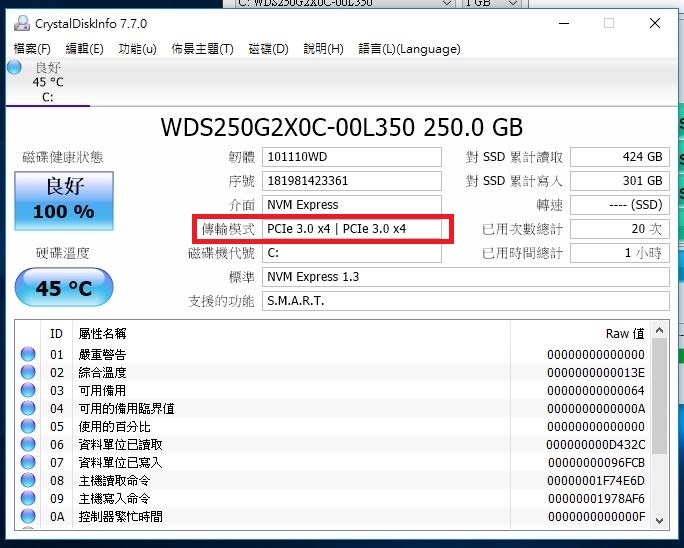Click status orb for attribute 03 可用備用
Viewport: 684px width, 548px height.
tap(28, 390)
